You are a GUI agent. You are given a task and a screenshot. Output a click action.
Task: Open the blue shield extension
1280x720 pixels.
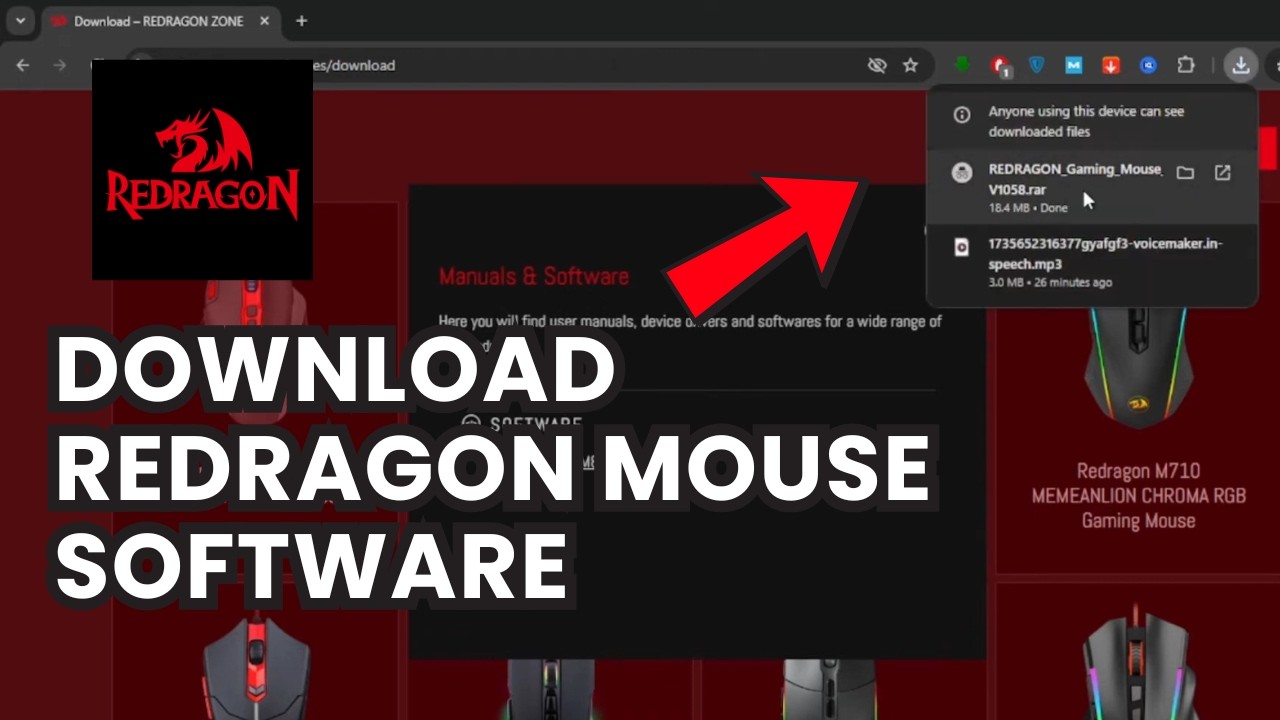pos(1037,65)
